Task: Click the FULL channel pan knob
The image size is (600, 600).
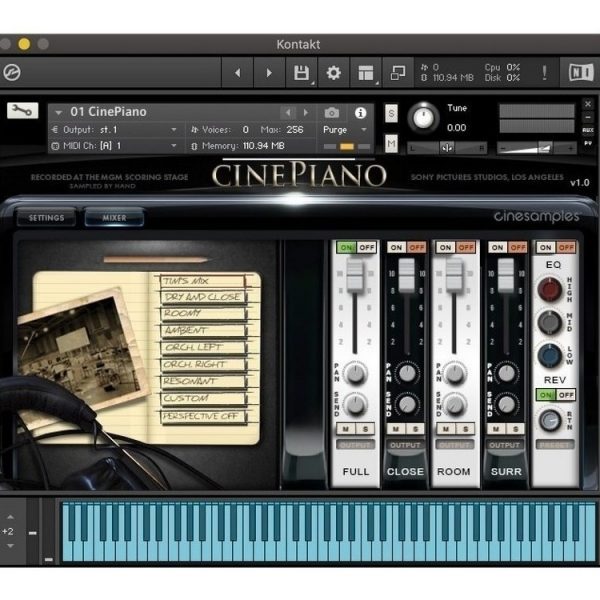Action: 355,373
